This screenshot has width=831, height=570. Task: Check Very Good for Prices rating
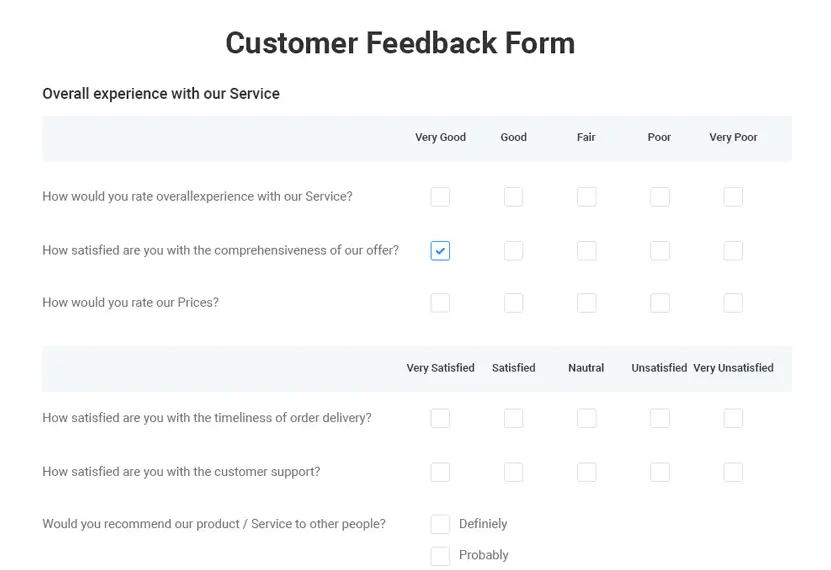click(x=440, y=303)
